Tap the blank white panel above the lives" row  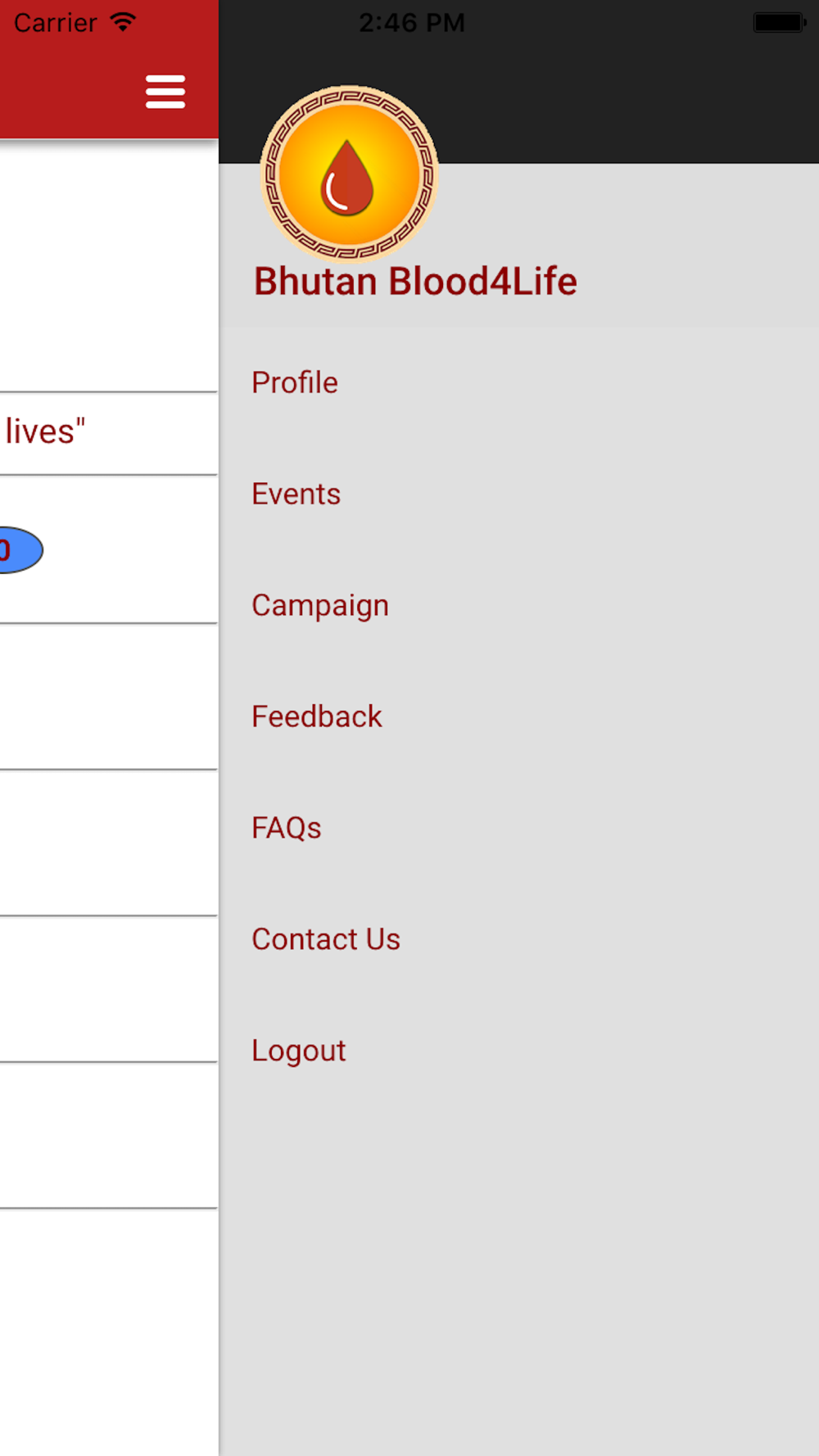click(109, 265)
